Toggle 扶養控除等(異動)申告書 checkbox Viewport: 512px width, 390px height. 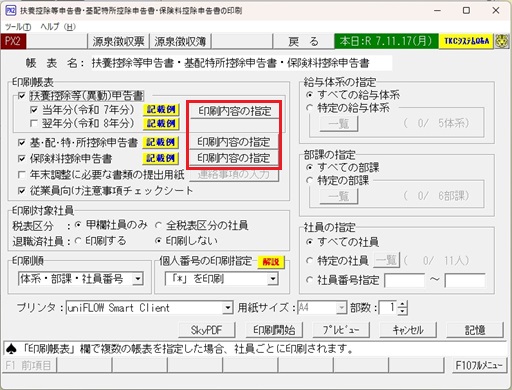pos(22,96)
